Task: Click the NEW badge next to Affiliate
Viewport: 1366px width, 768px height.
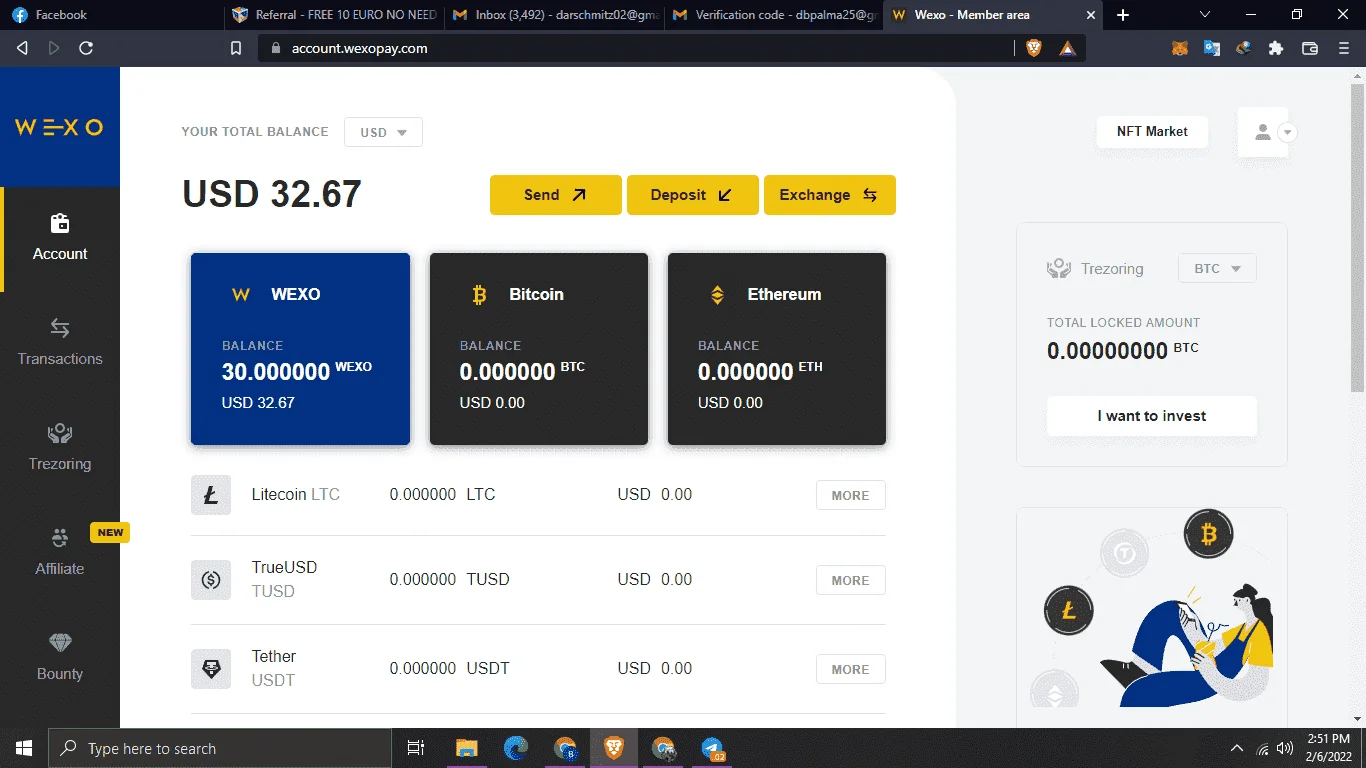Action: [110, 532]
